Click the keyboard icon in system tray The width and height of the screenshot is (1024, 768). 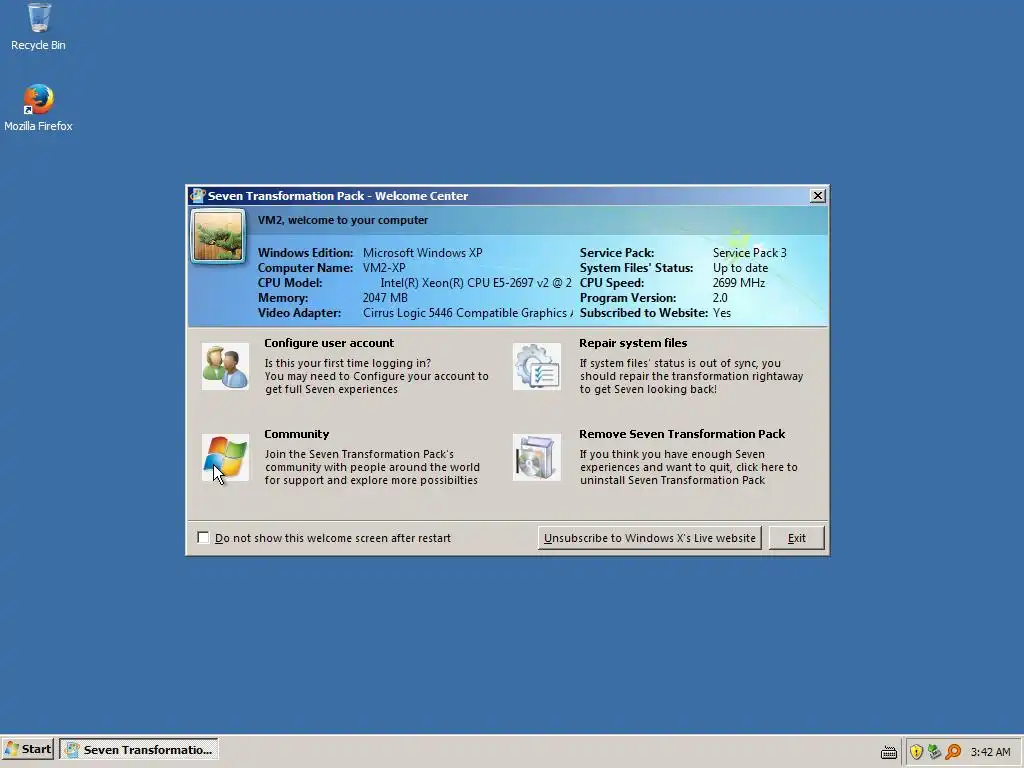tap(889, 752)
